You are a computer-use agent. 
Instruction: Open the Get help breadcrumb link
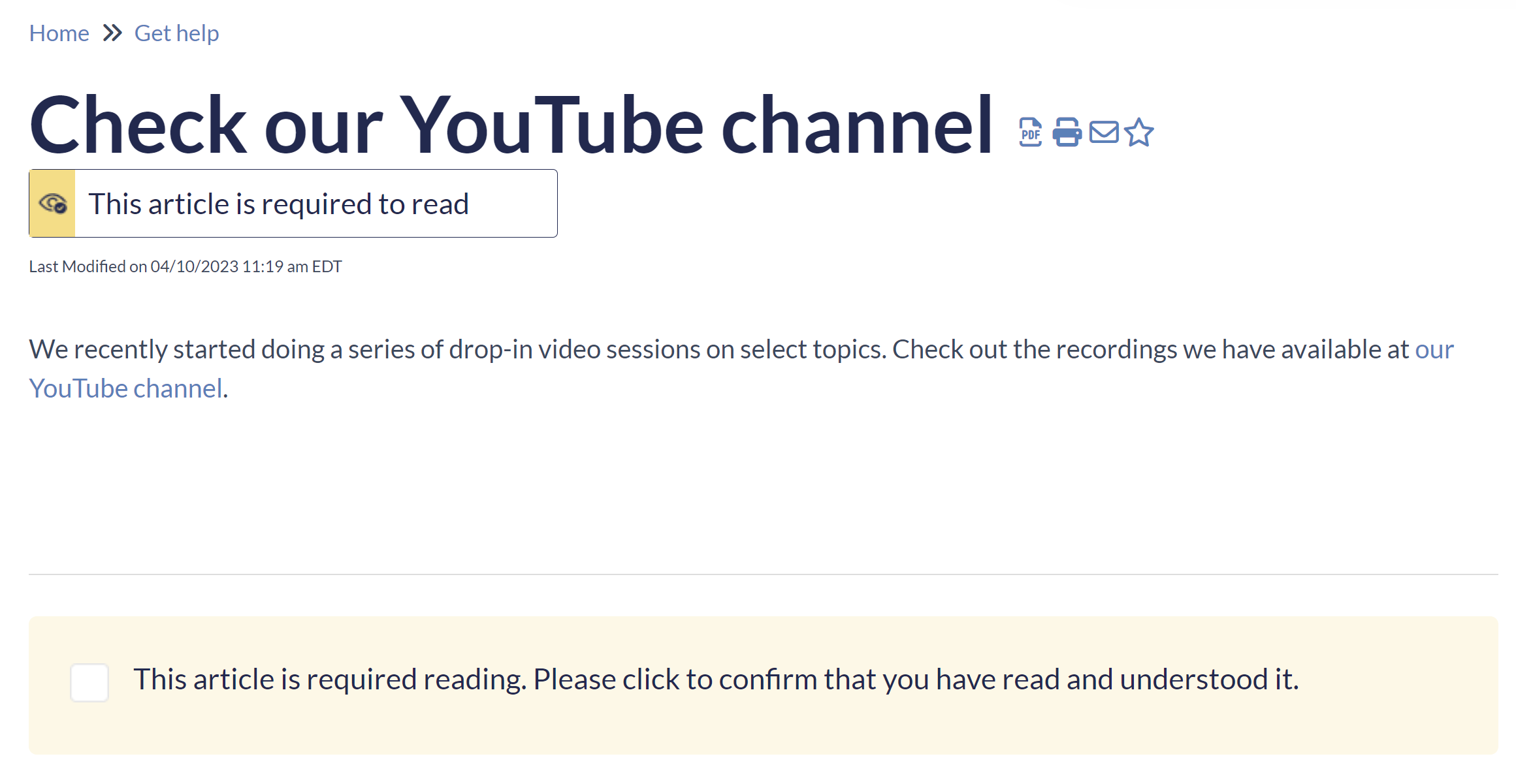coord(176,33)
